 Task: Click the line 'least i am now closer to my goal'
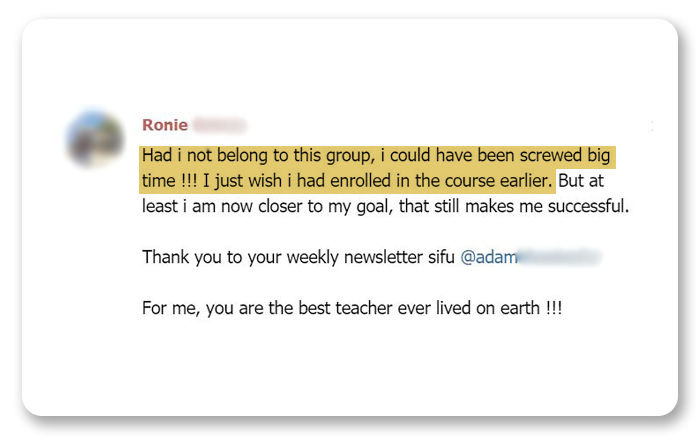point(385,207)
